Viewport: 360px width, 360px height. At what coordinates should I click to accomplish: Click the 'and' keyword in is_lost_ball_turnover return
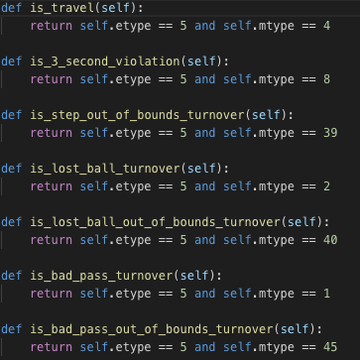(205, 186)
